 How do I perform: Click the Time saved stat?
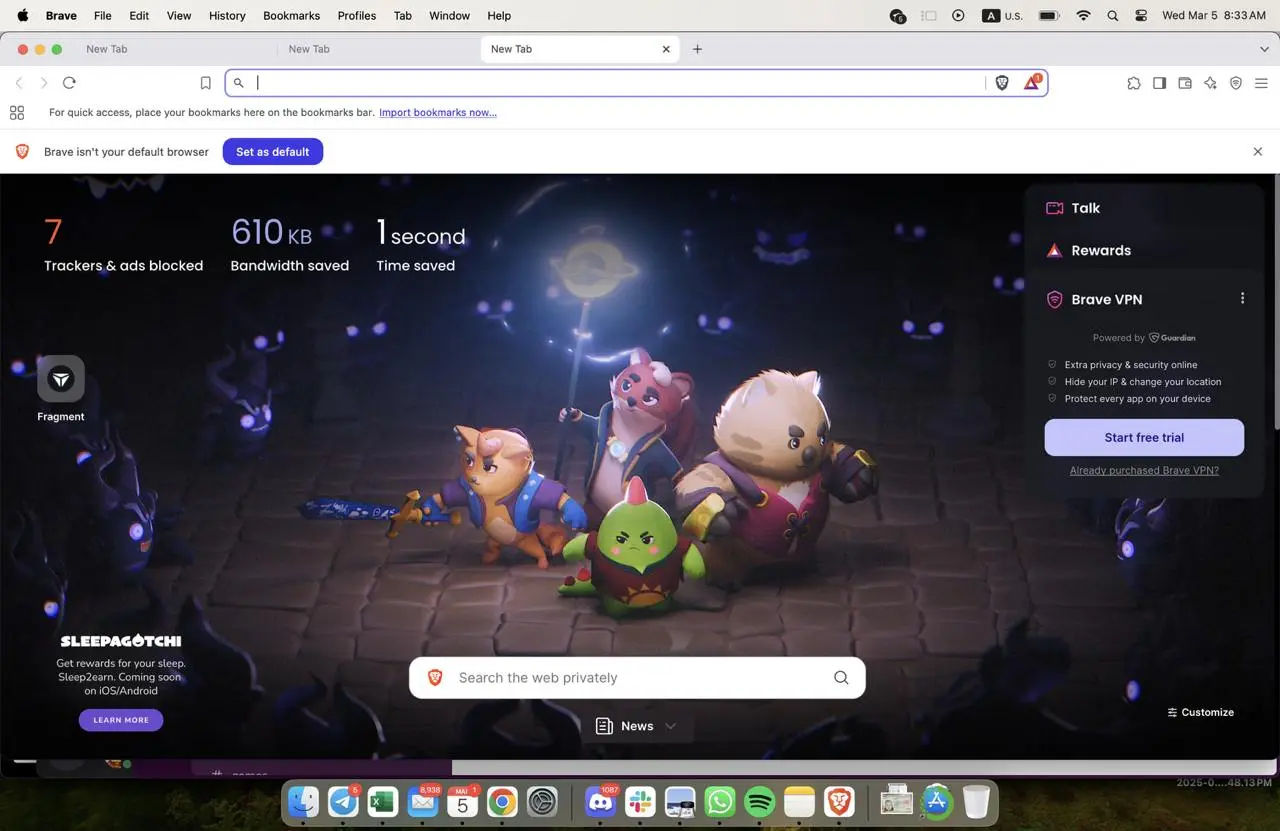(421, 245)
